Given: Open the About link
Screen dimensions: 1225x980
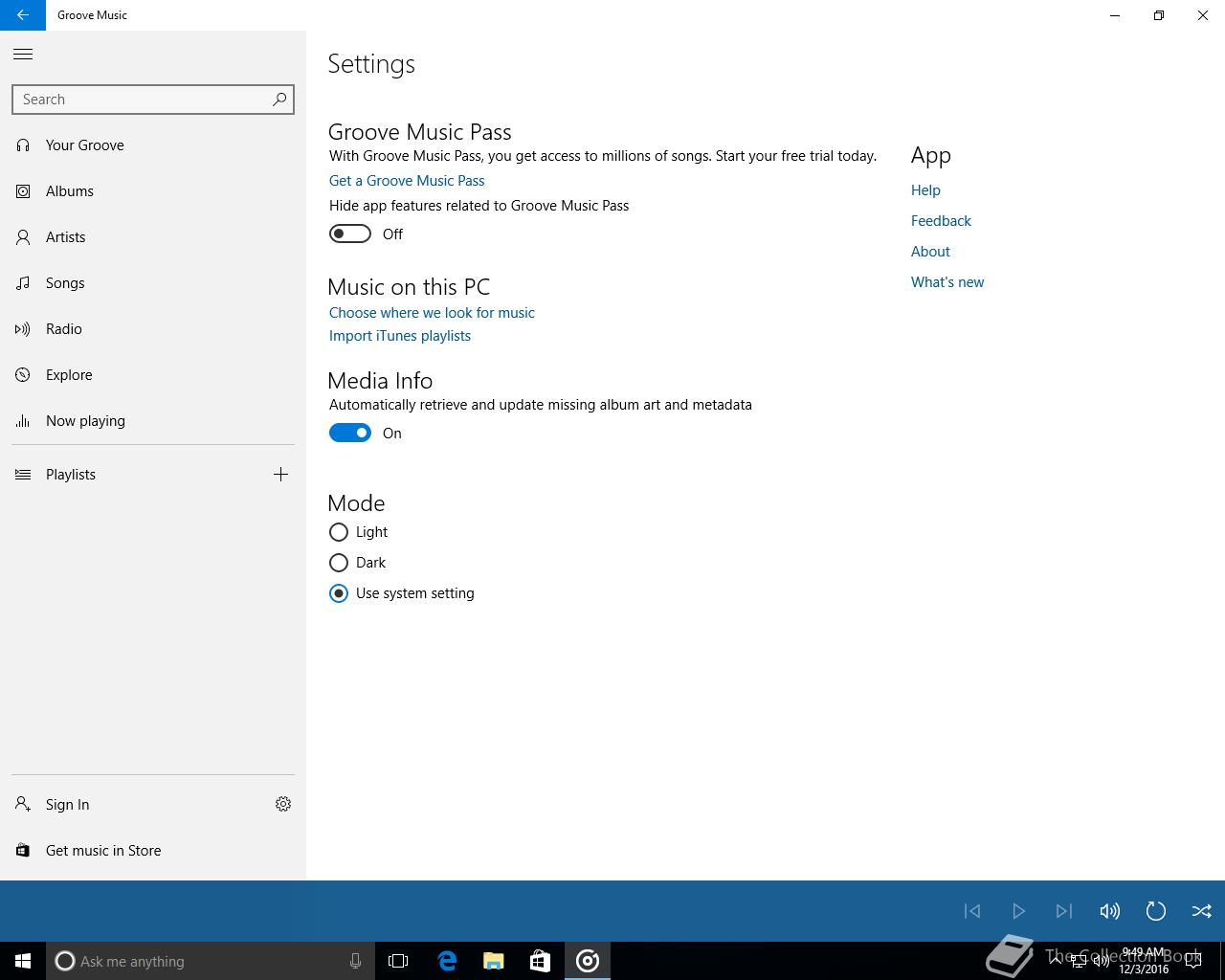Looking at the screenshot, I should tap(930, 252).
